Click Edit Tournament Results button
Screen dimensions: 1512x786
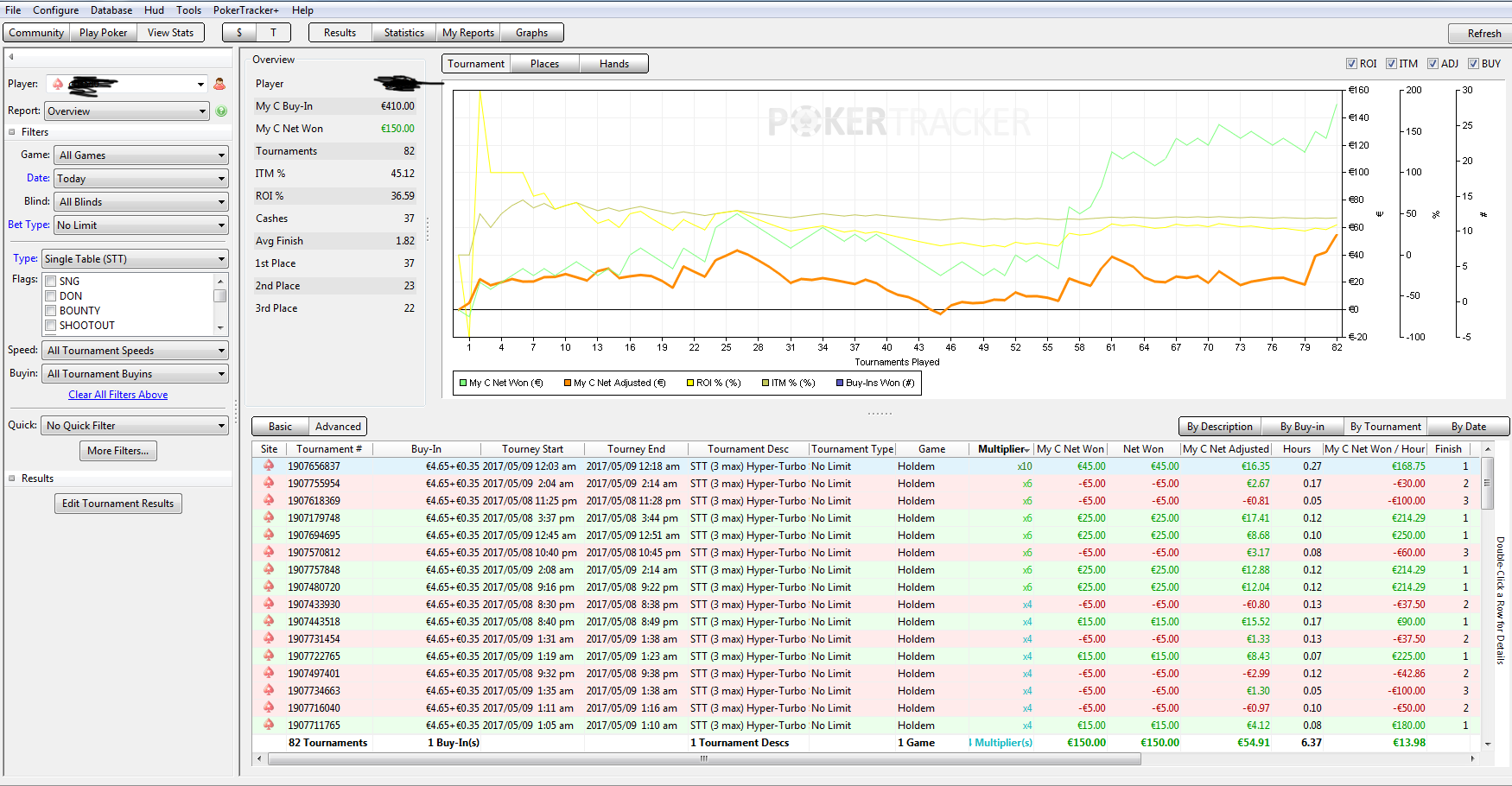tap(118, 504)
